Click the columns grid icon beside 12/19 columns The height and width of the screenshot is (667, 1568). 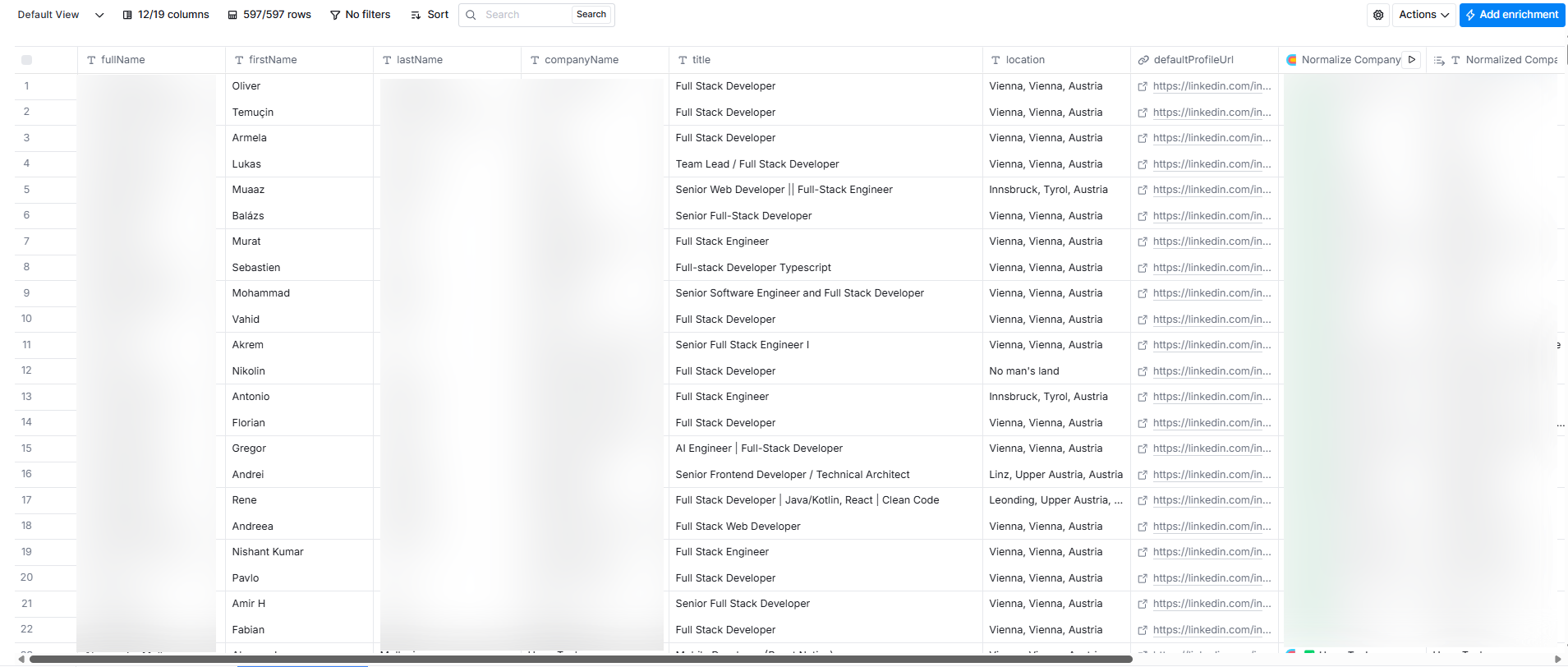click(127, 15)
